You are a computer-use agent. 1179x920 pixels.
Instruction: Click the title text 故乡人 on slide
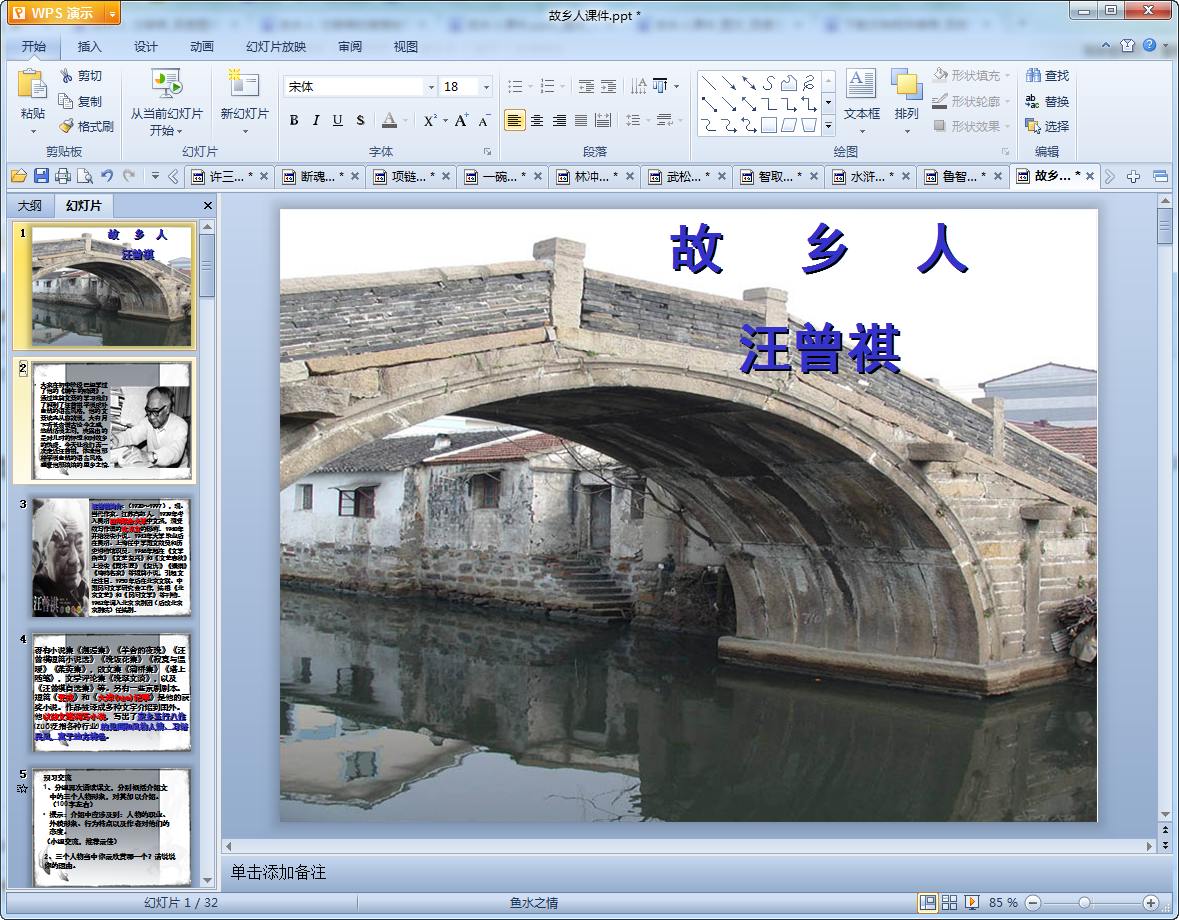click(x=820, y=249)
